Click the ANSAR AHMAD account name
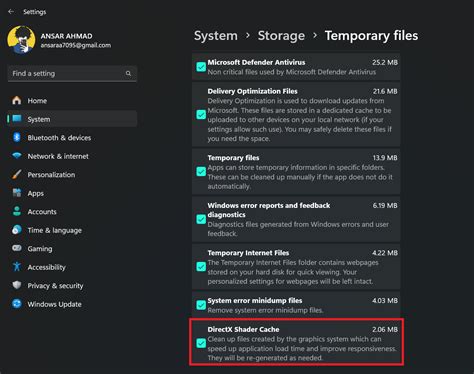Screen dimensions: 474x374 (x=66, y=36)
